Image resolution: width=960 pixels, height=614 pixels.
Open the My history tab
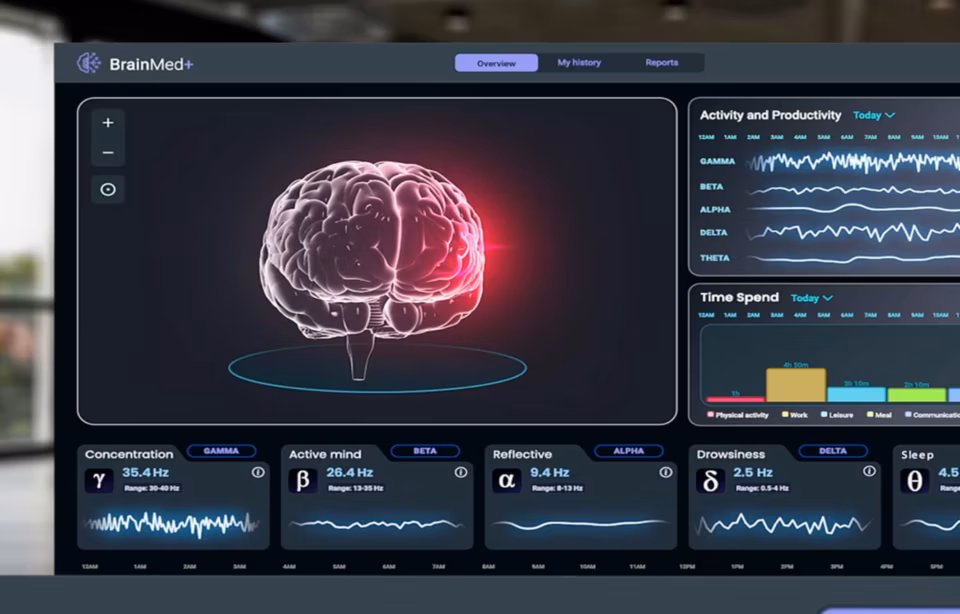tap(579, 62)
